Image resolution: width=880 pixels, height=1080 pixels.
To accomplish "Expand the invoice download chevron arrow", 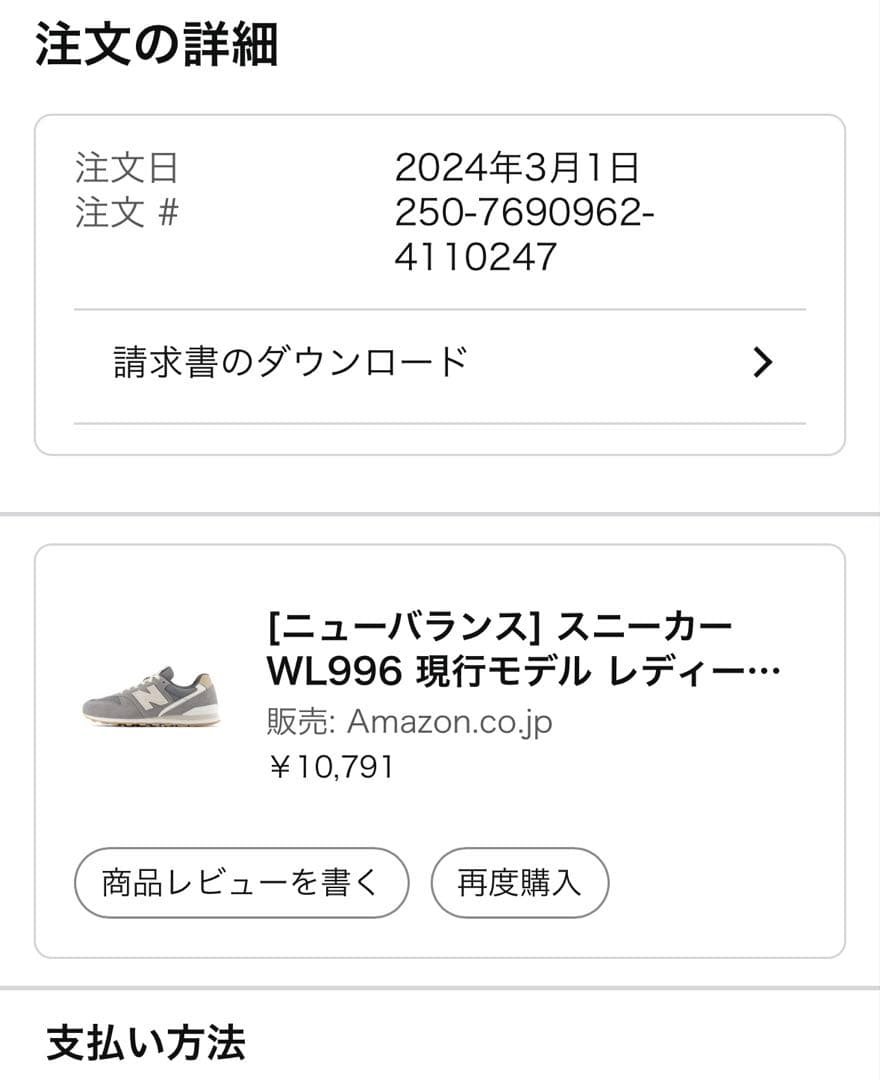I will (x=763, y=362).
